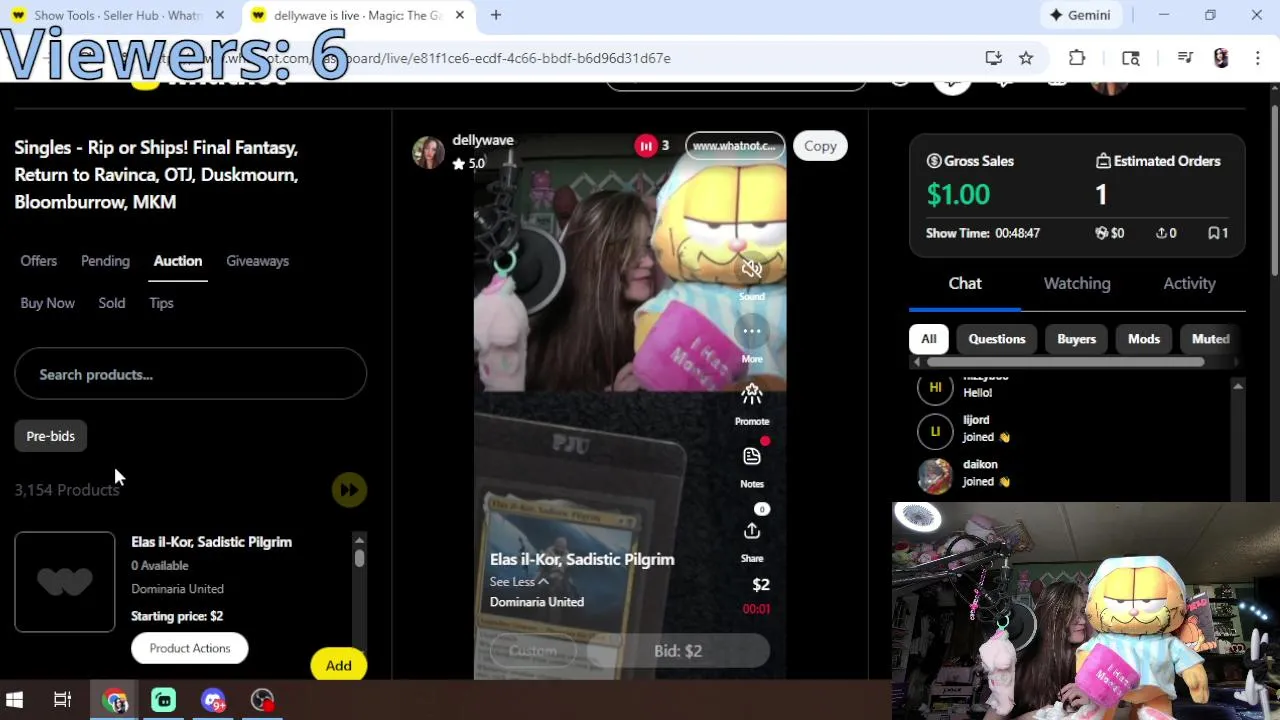Close the Show Tools Seller Hub tab
Viewport: 1280px width, 720px height.
pos(220,15)
